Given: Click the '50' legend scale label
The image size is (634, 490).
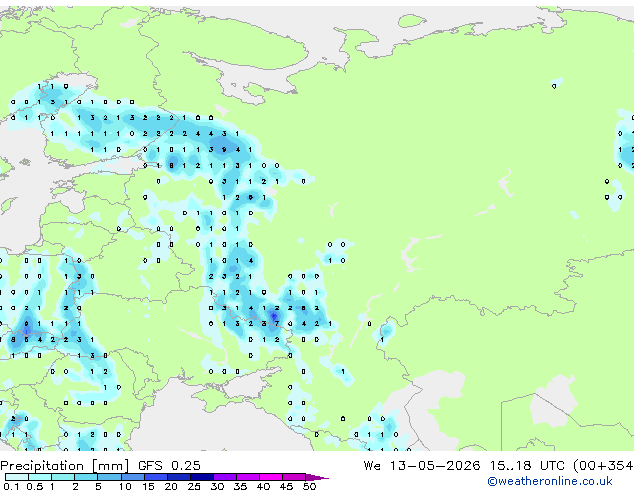Looking at the screenshot, I should pyautogui.click(x=309, y=486).
